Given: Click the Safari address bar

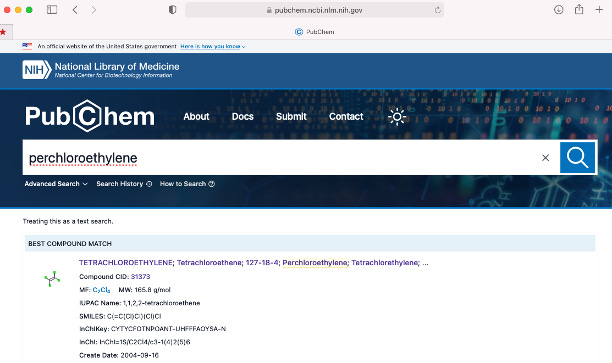Looking at the screenshot, I should (314, 10).
